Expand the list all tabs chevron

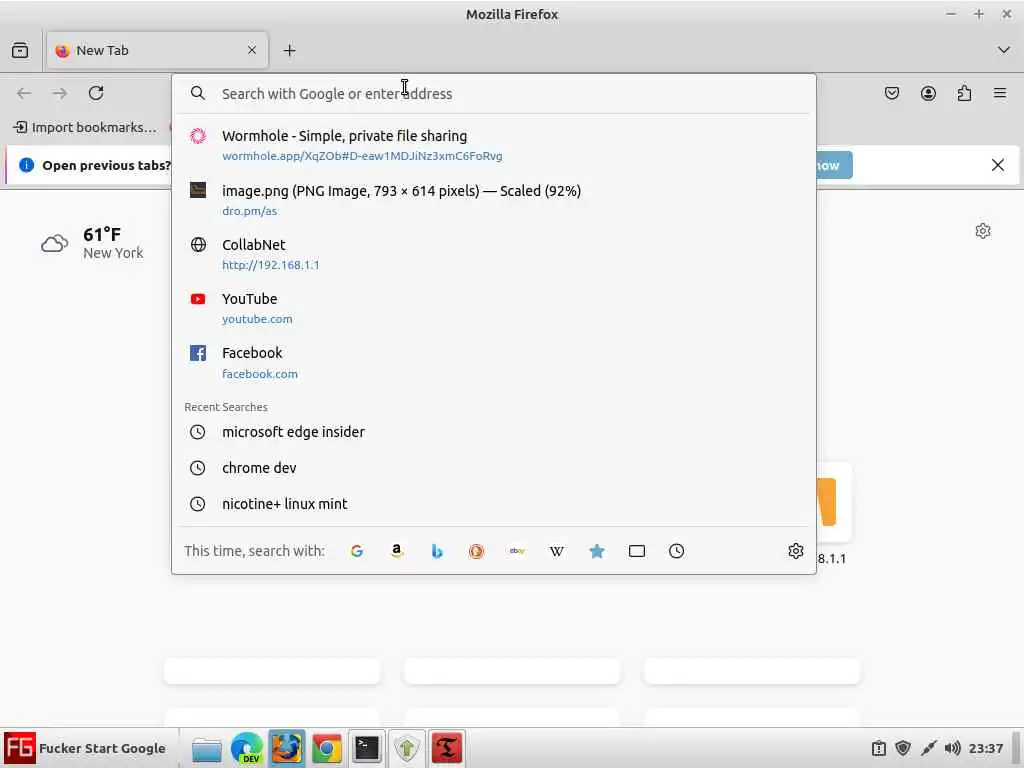1004,50
